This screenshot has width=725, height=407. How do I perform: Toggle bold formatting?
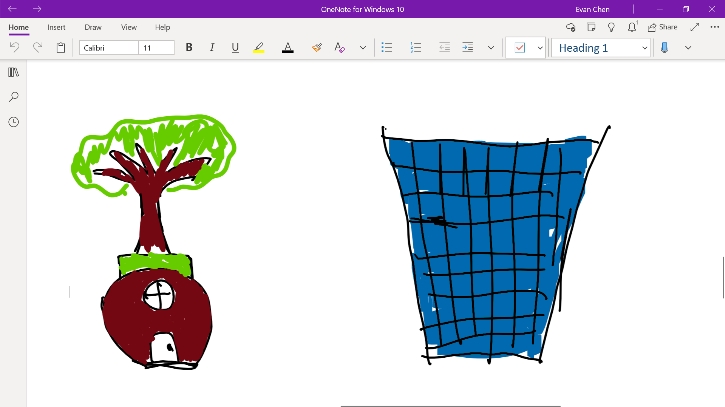click(x=189, y=47)
